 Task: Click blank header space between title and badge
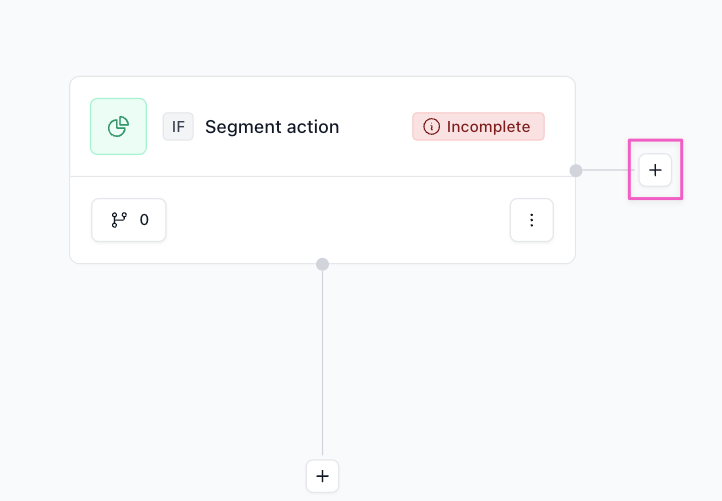coord(375,127)
